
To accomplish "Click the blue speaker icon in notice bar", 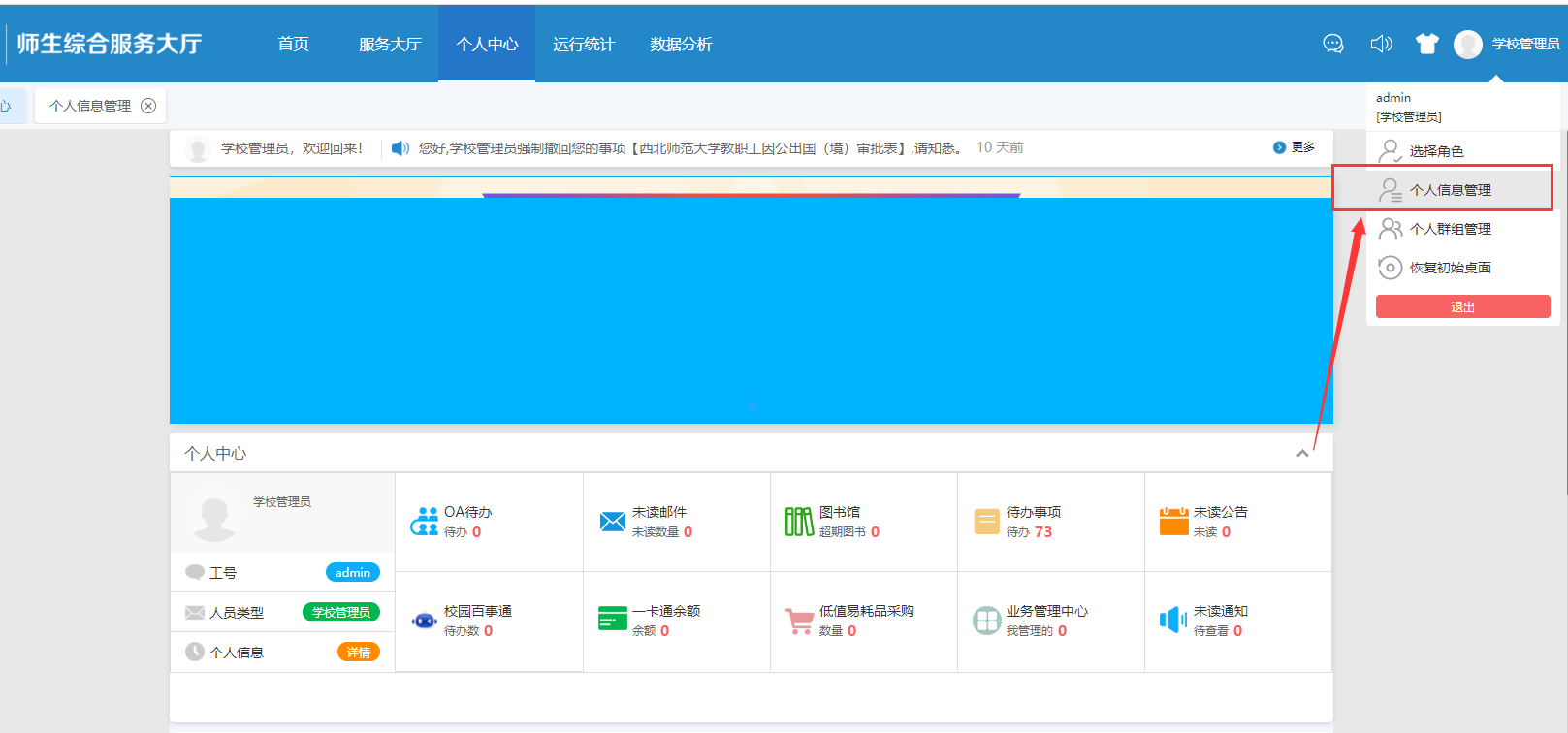I will tap(400, 148).
